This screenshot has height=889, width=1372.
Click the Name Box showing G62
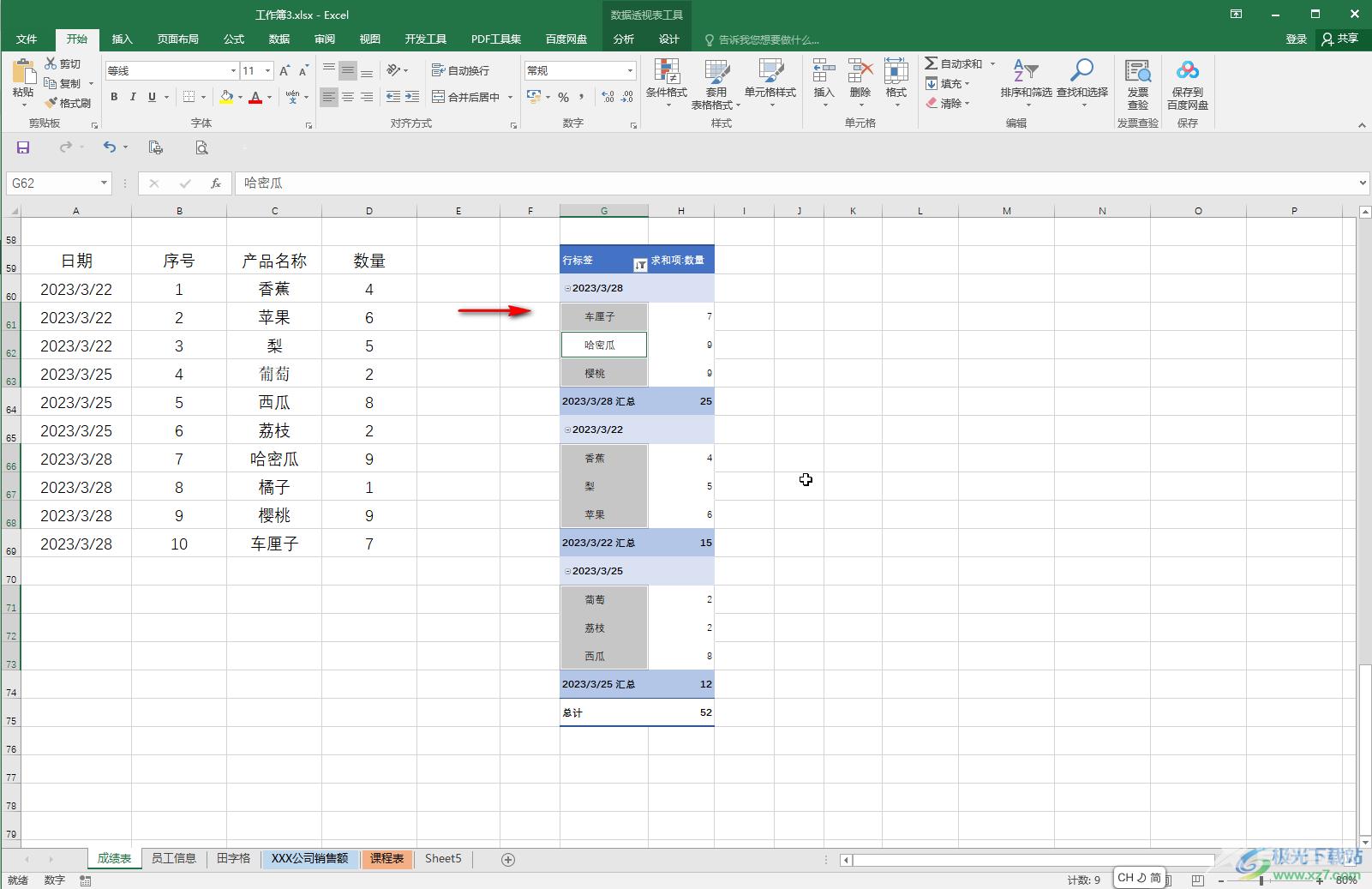coord(51,183)
